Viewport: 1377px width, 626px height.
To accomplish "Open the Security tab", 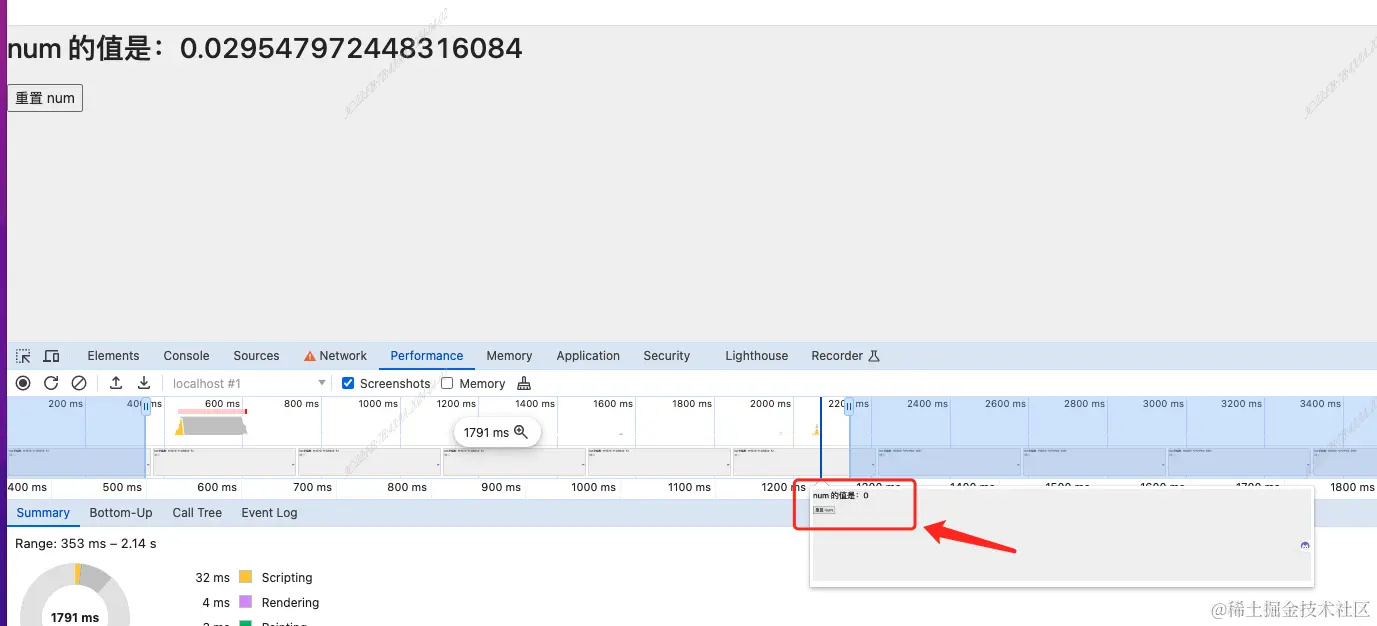I will pos(667,356).
